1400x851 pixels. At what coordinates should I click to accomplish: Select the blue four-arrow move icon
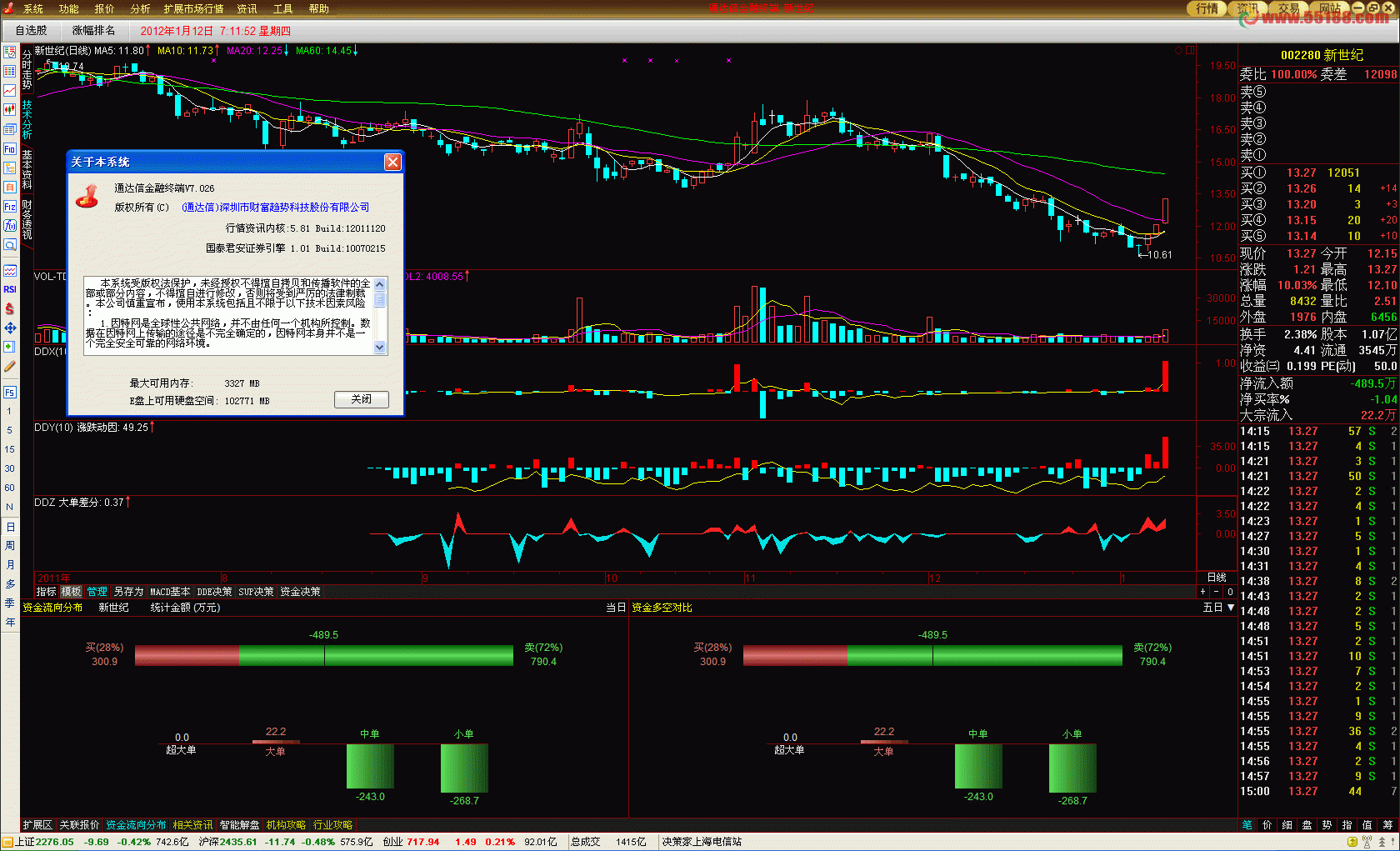point(10,328)
